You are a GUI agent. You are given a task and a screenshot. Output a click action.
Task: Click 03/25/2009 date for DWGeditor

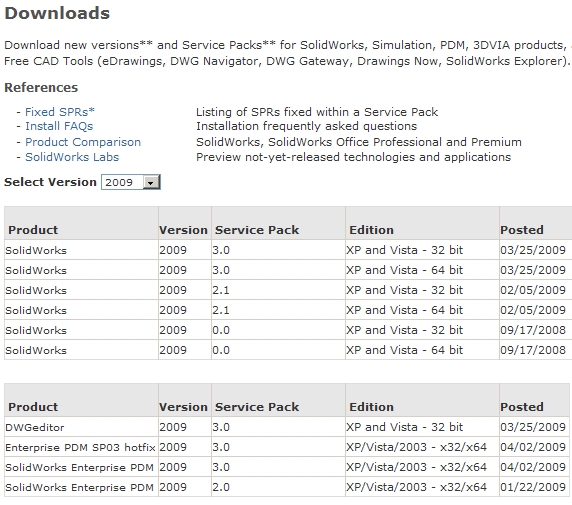coord(533,427)
